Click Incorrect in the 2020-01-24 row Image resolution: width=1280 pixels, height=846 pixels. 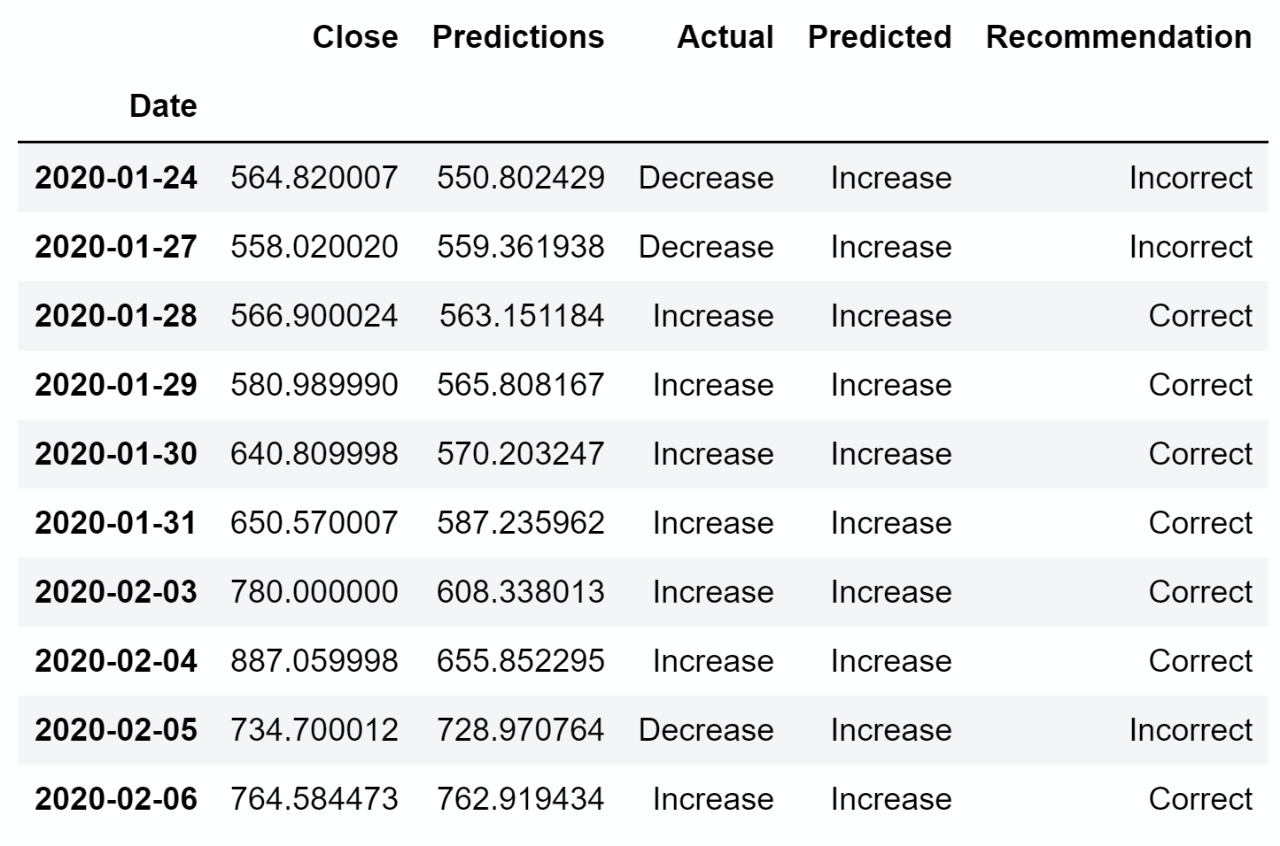click(x=1190, y=178)
